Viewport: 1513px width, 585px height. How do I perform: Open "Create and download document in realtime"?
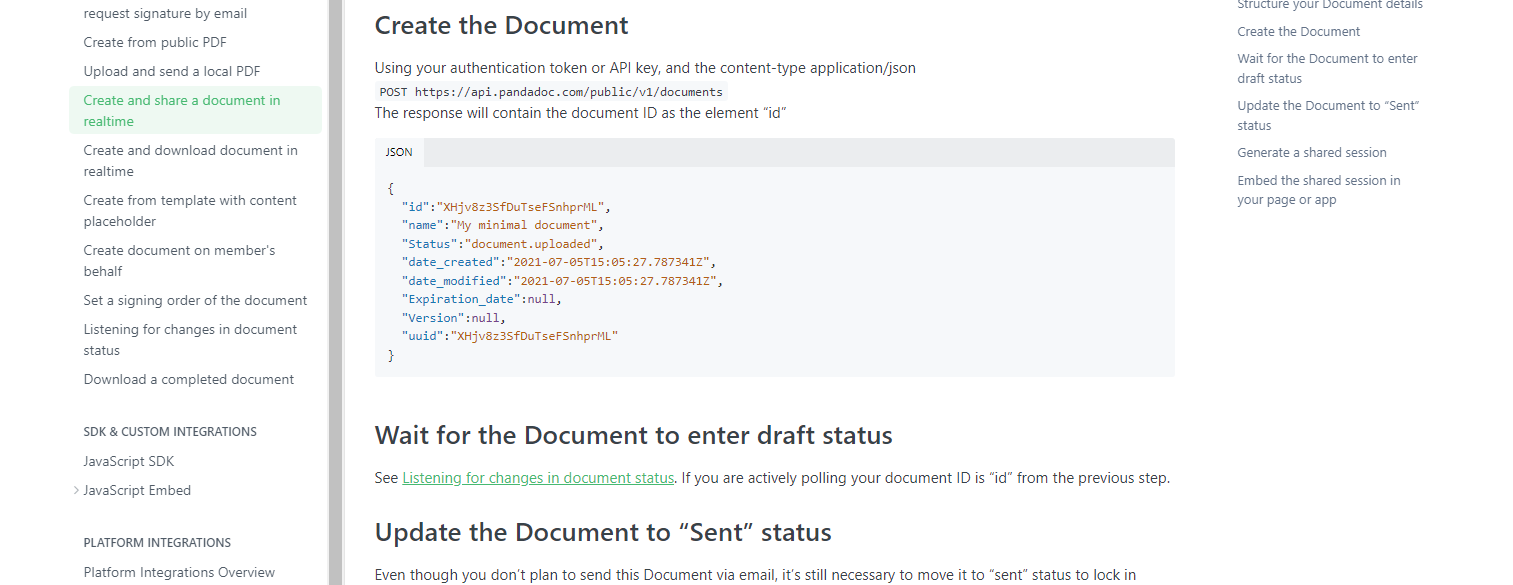click(190, 160)
